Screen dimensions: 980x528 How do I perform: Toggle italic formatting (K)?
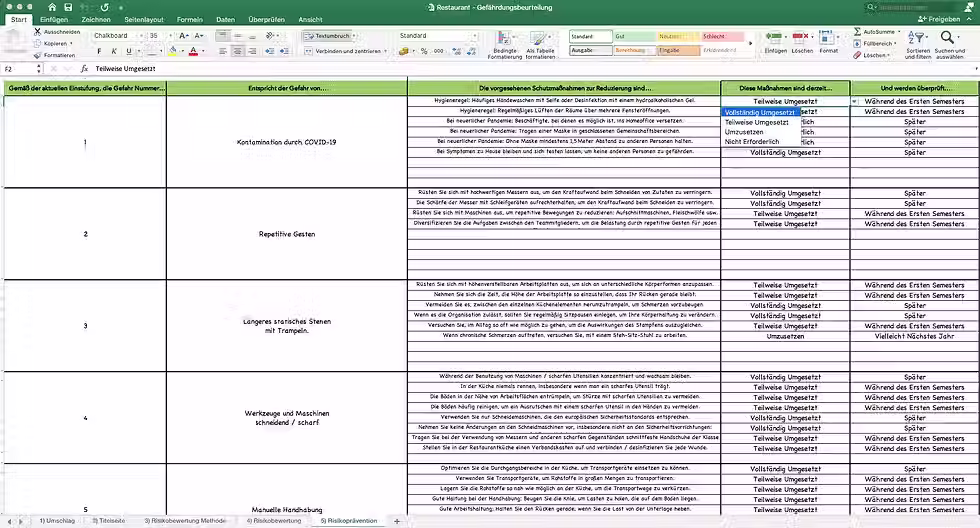pos(114,51)
